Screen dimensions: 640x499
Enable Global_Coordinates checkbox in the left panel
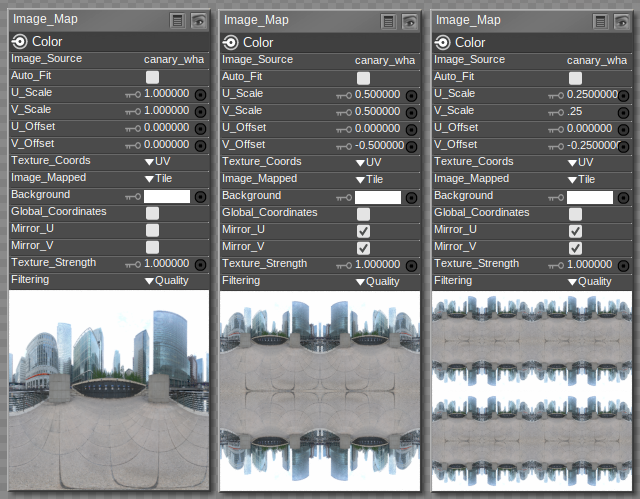click(x=152, y=213)
